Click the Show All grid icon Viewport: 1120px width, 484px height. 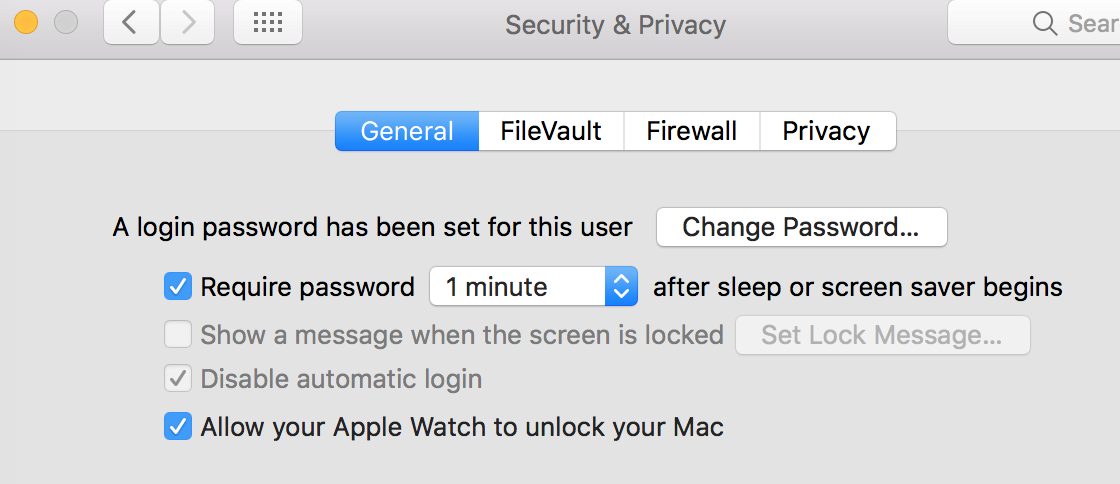tap(267, 23)
